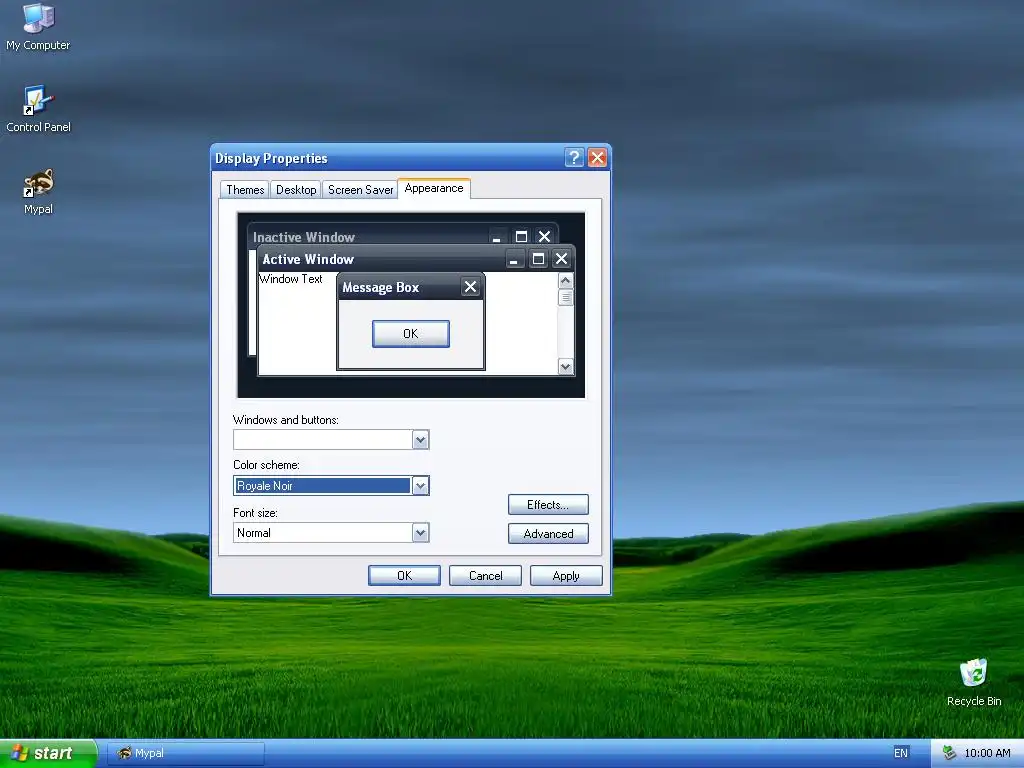Viewport: 1024px width, 768px height.
Task: Select the Mypal desktop shortcut icon
Action: (x=38, y=191)
